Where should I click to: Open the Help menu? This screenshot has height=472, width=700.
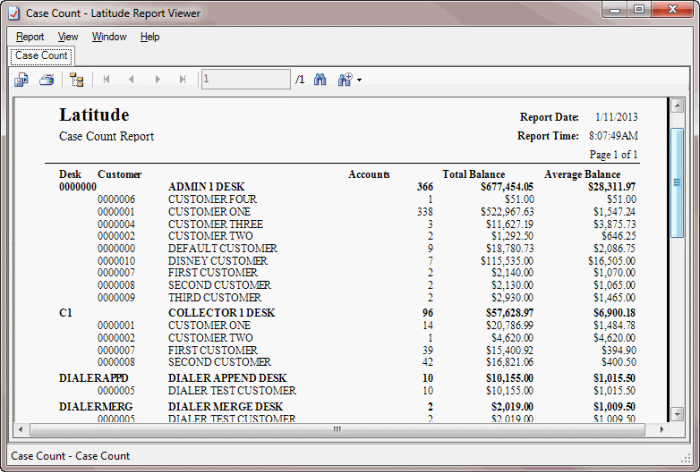tap(150, 37)
